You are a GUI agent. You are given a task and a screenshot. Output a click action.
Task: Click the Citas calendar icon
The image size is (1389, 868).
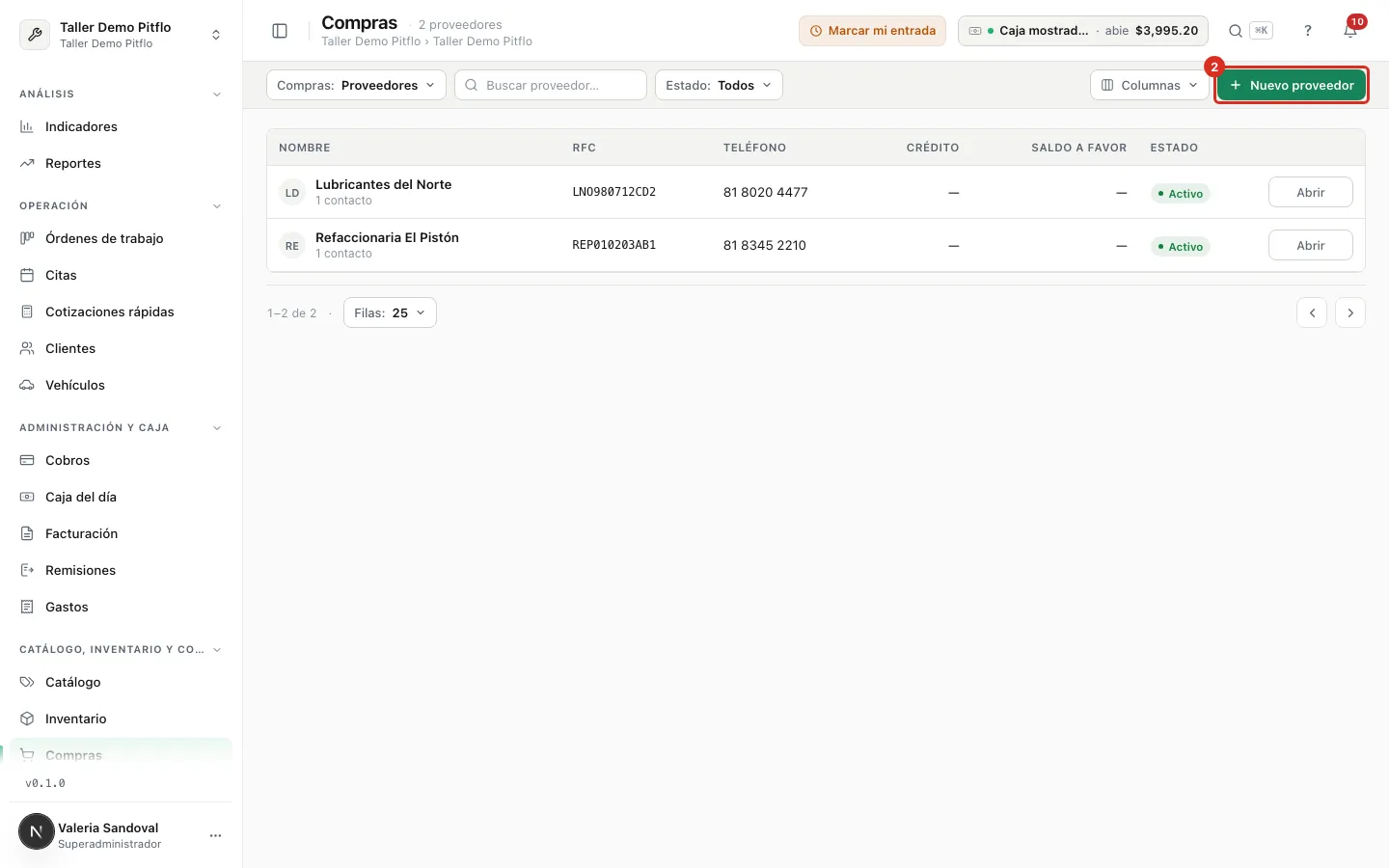point(27,275)
